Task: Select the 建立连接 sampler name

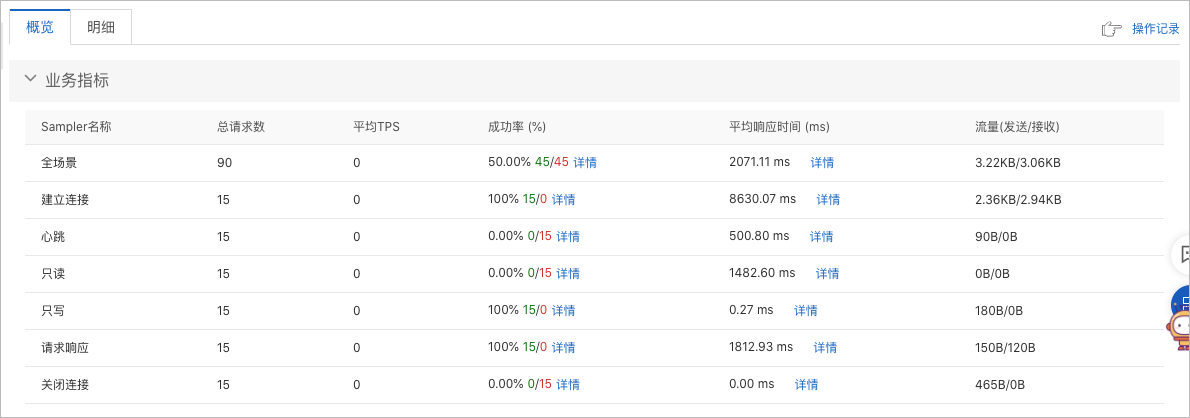Action: click(65, 200)
